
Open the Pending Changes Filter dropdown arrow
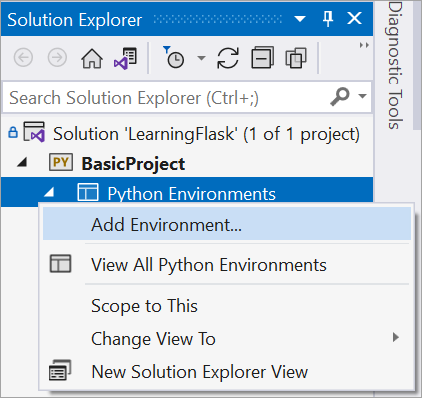[201, 58]
